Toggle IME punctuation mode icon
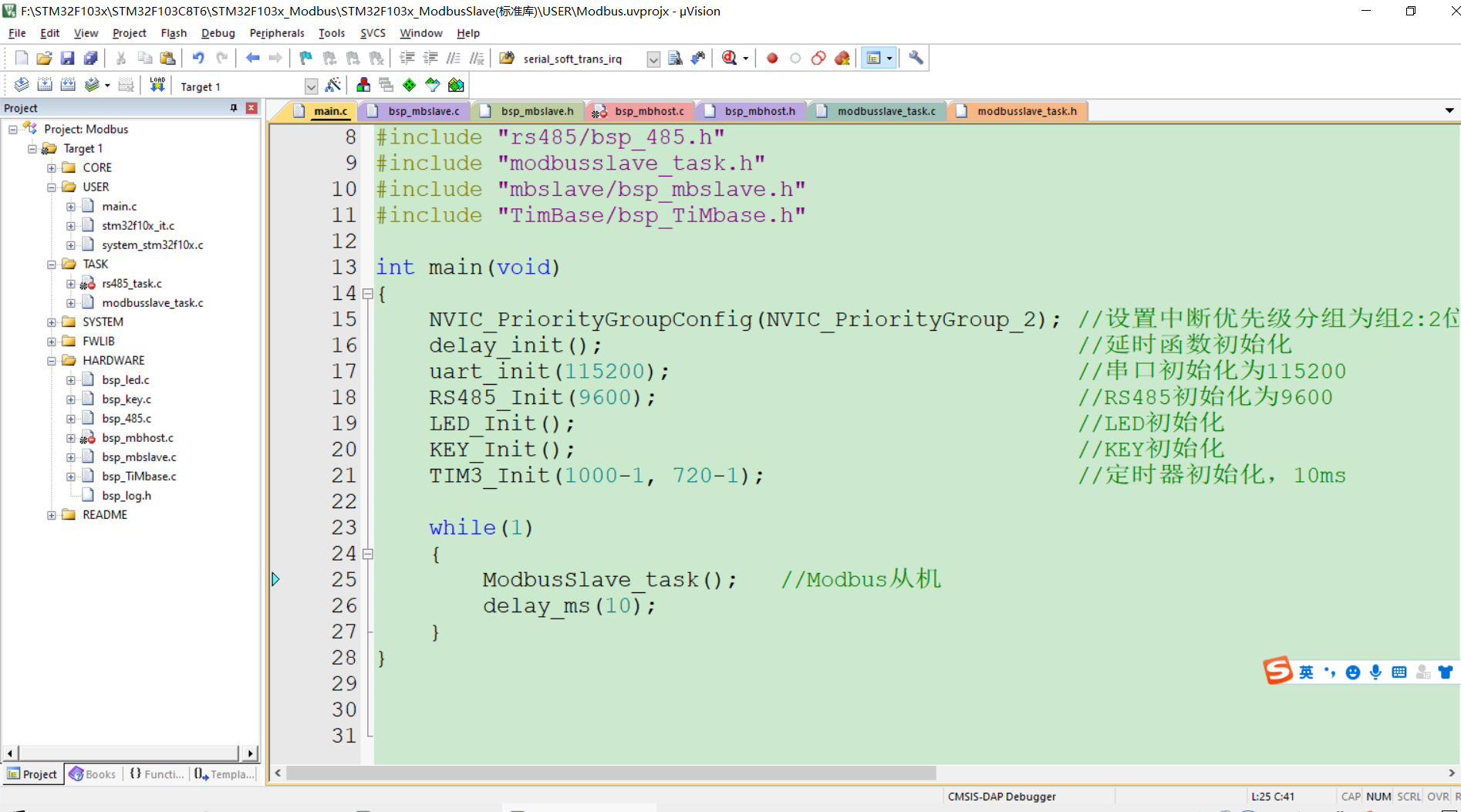This screenshot has width=1461, height=812. coord(1329,672)
